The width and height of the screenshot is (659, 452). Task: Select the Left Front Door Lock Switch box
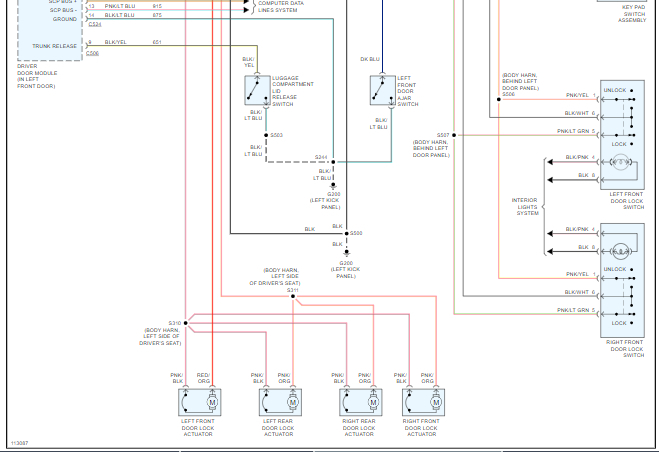(x=622, y=135)
